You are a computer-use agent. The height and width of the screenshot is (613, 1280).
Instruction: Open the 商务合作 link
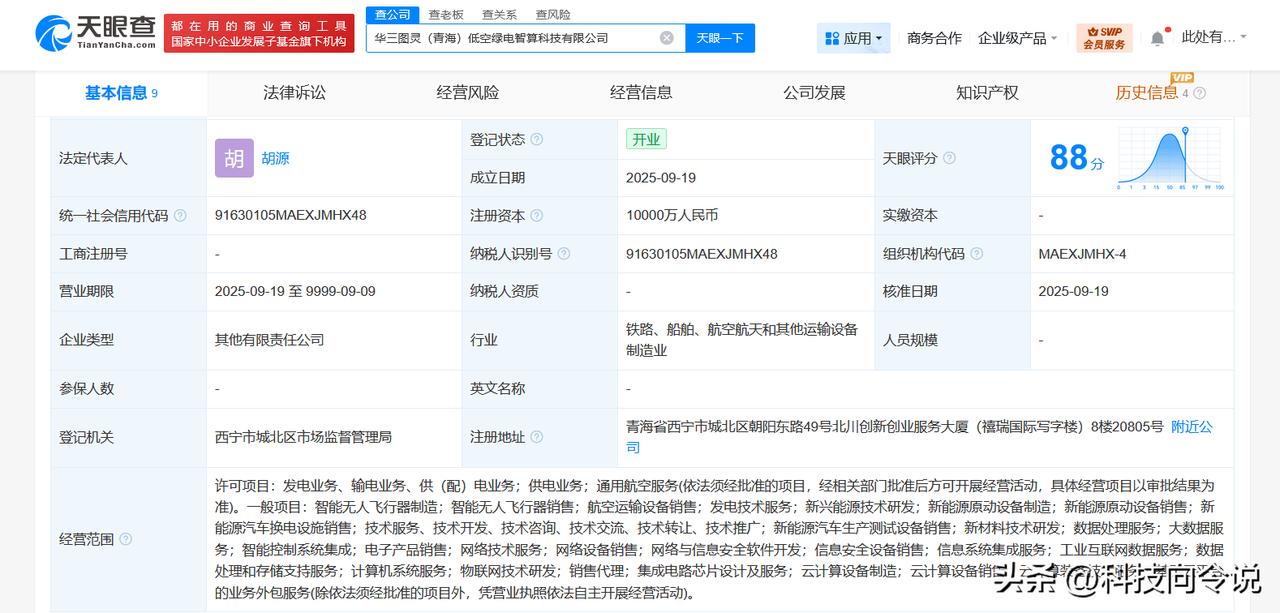[934, 38]
